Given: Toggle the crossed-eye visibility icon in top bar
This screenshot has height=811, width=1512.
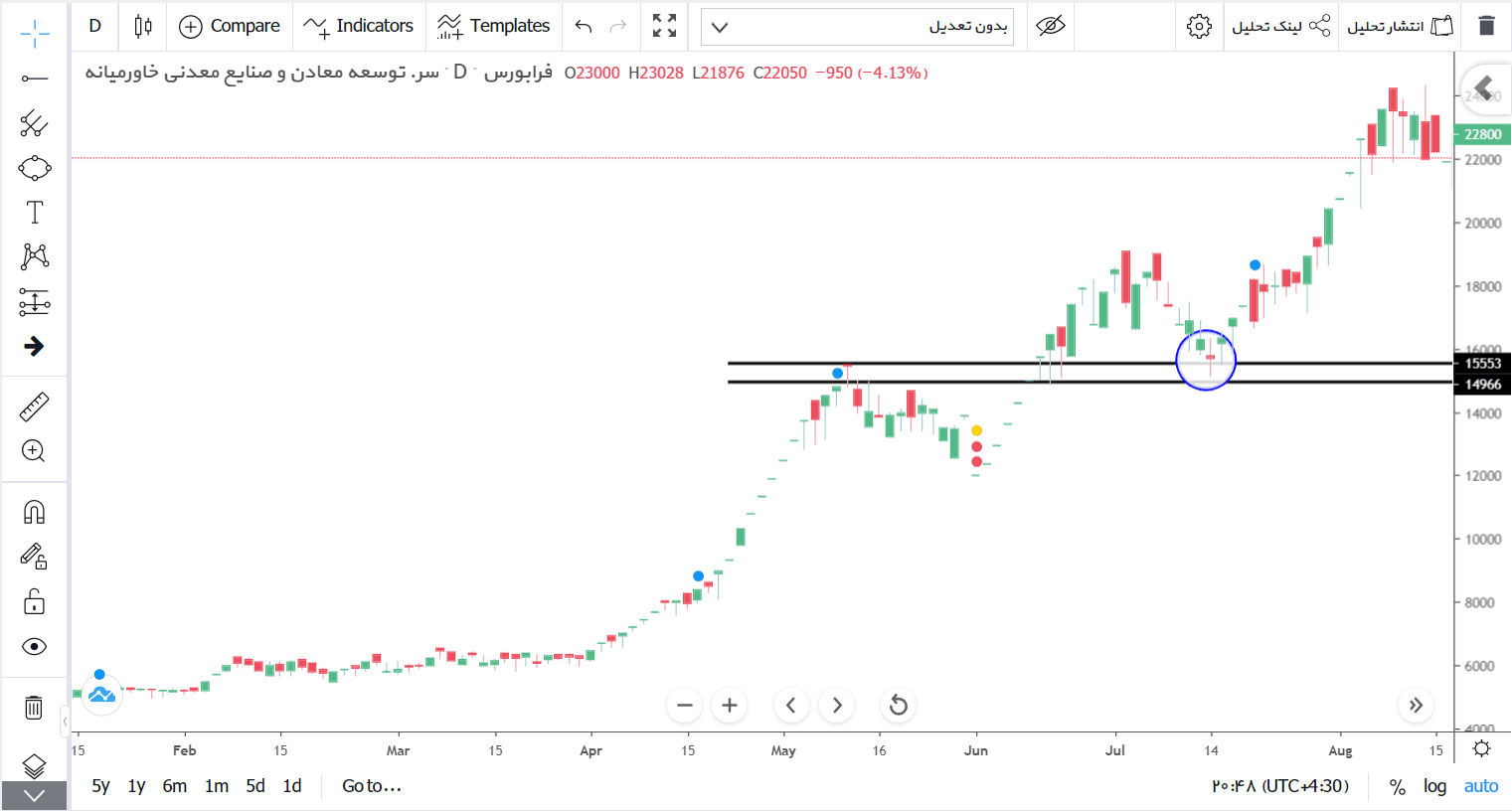Looking at the screenshot, I should point(1051,26).
